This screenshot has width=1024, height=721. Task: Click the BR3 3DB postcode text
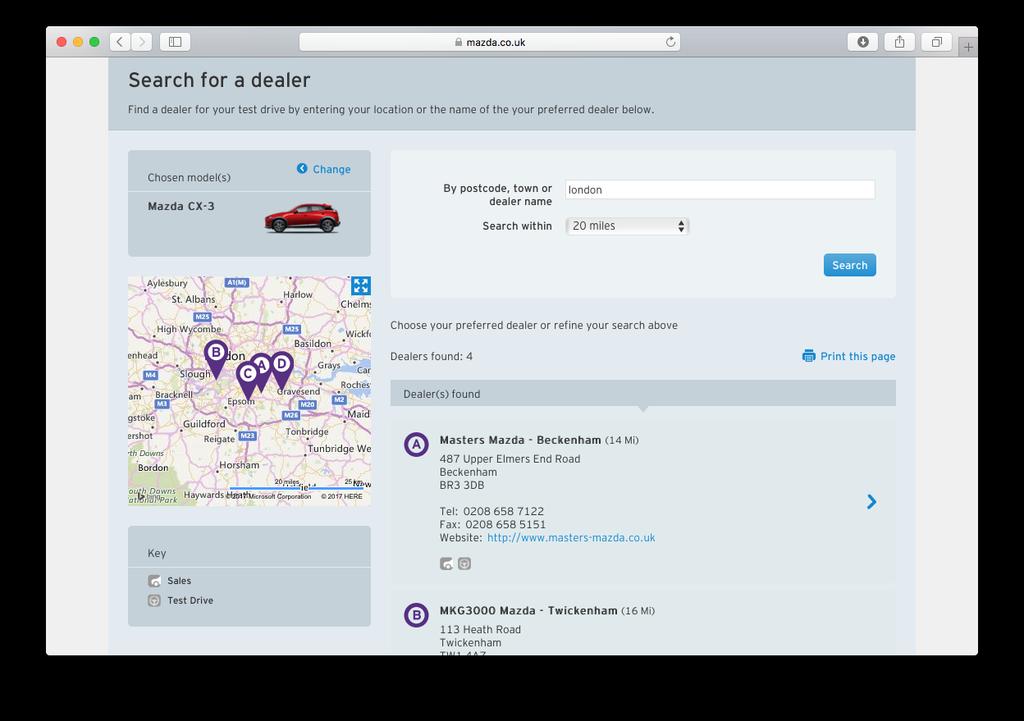pos(462,485)
